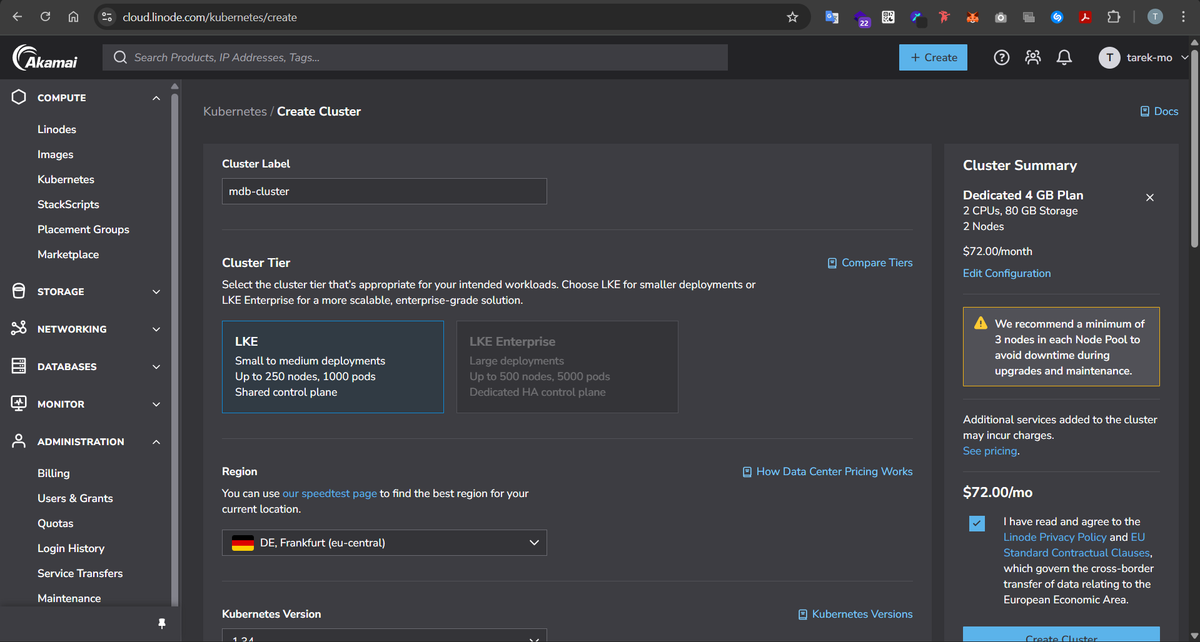Click browser back arrow
The width and height of the screenshot is (1200, 642).
17,17
